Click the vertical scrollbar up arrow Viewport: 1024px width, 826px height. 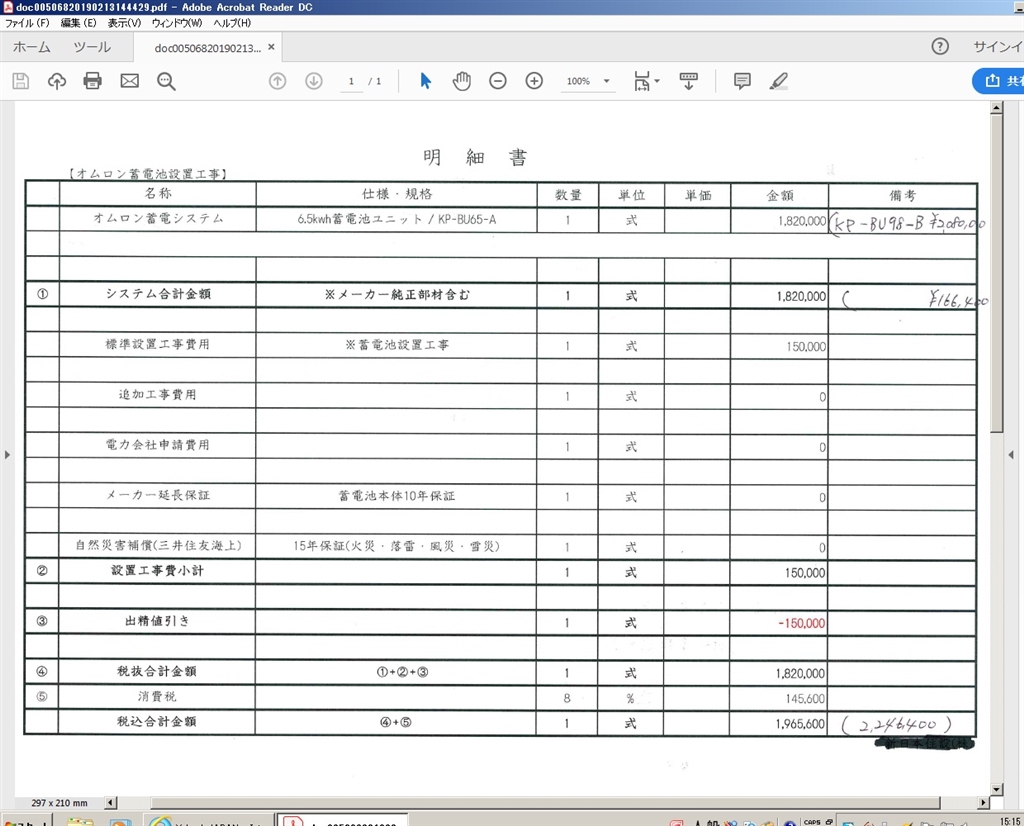[x=996, y=108]
